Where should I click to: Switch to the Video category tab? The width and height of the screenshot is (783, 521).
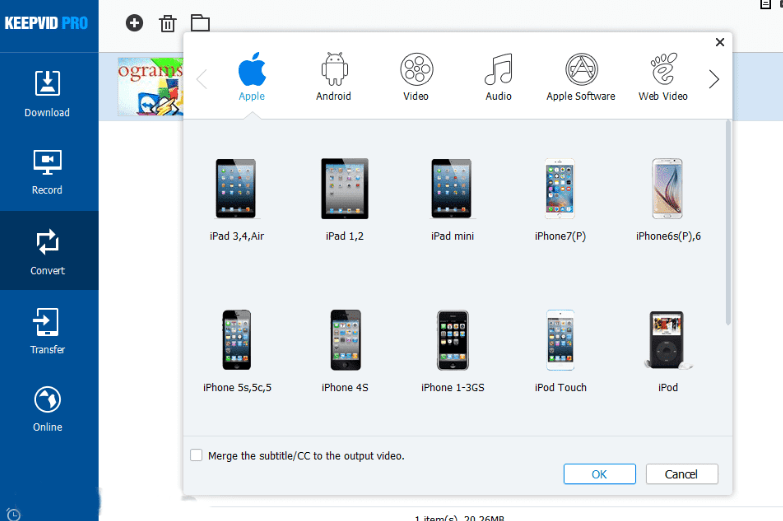click(416, 77)
